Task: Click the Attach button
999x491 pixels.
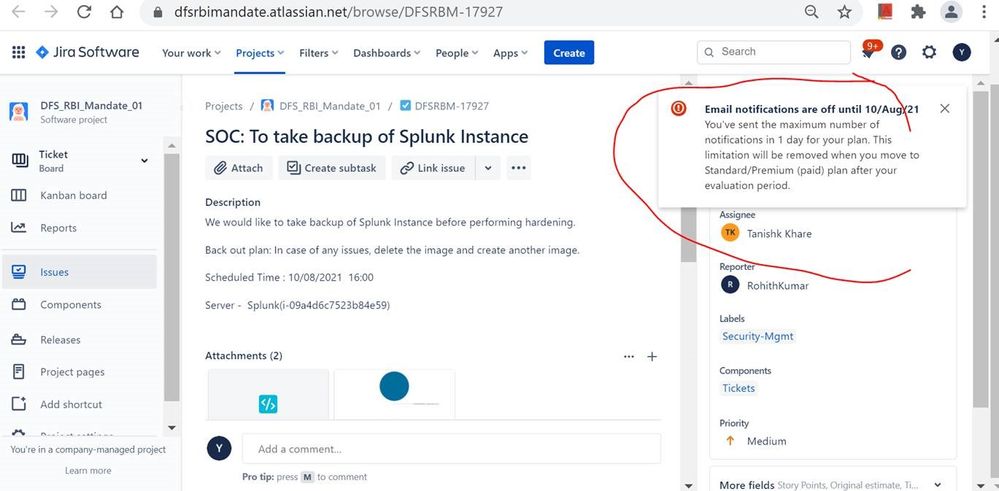Action: point(239,168)
